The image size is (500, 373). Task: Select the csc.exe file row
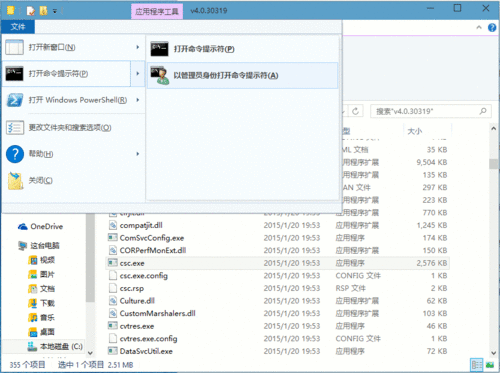point(277,263)
